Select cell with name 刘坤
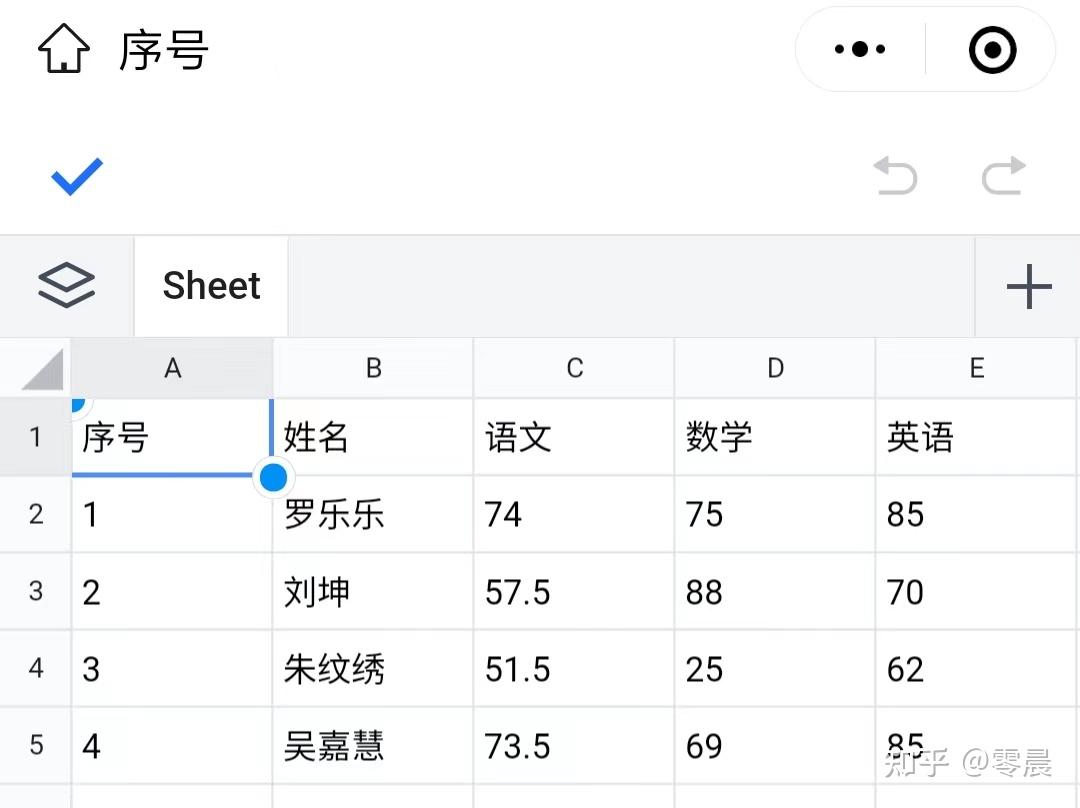Image resolution: width=1080 pixels, height=808 pixels. coord(373,591)
